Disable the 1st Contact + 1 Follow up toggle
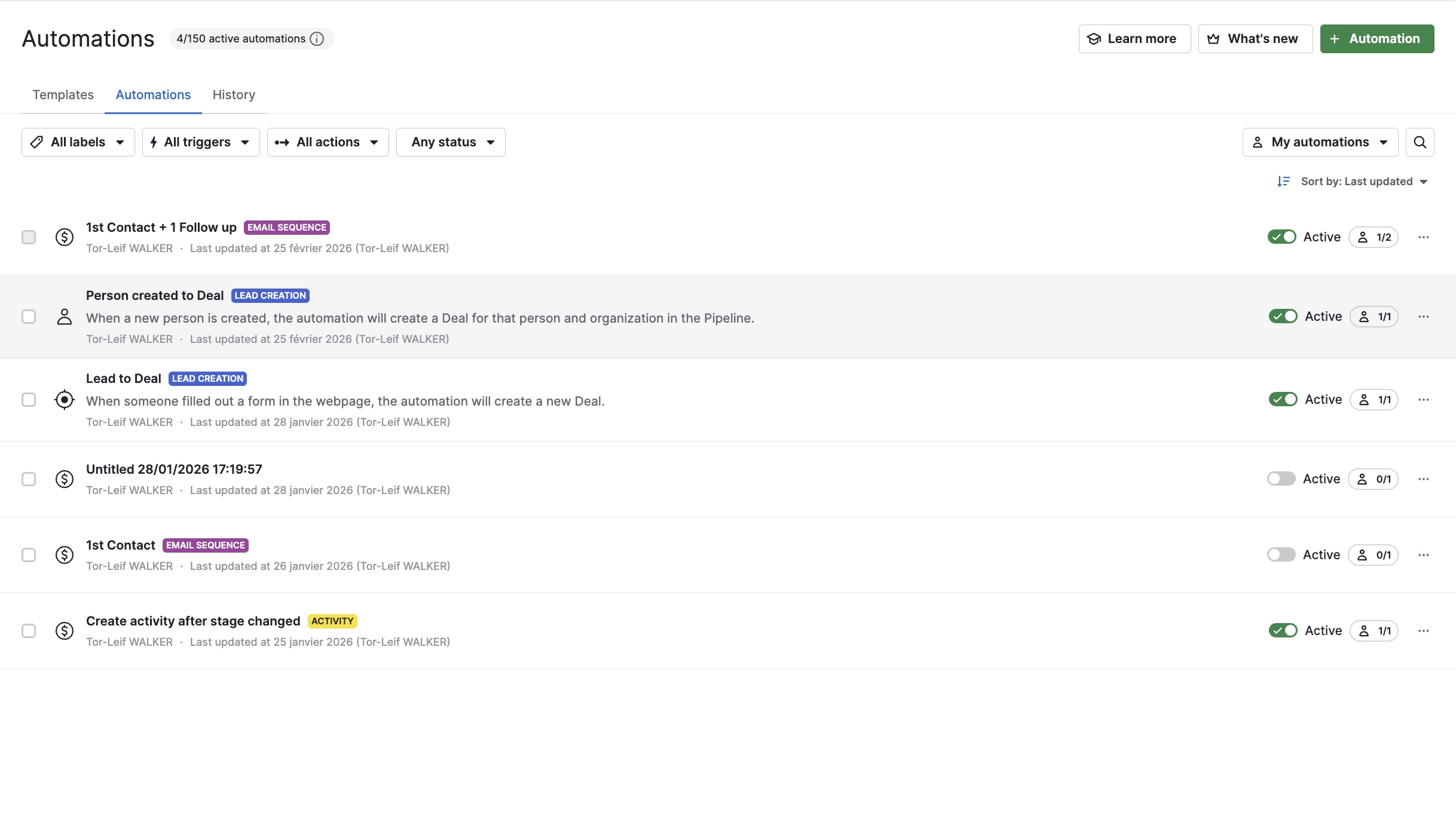 pyautogui.click(x=1281, y=237)
